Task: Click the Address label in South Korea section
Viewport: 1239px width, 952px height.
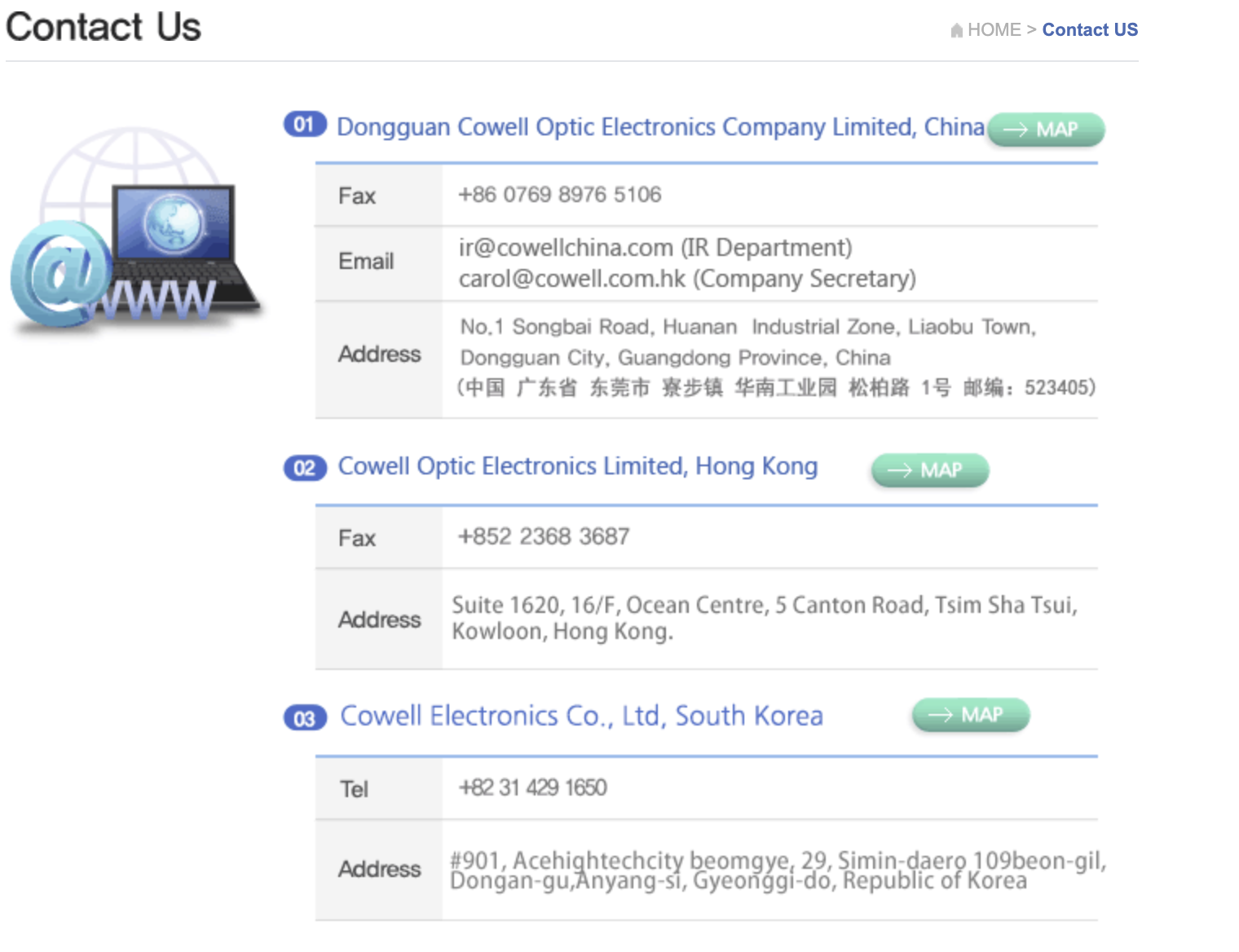Action: point(380,870)
